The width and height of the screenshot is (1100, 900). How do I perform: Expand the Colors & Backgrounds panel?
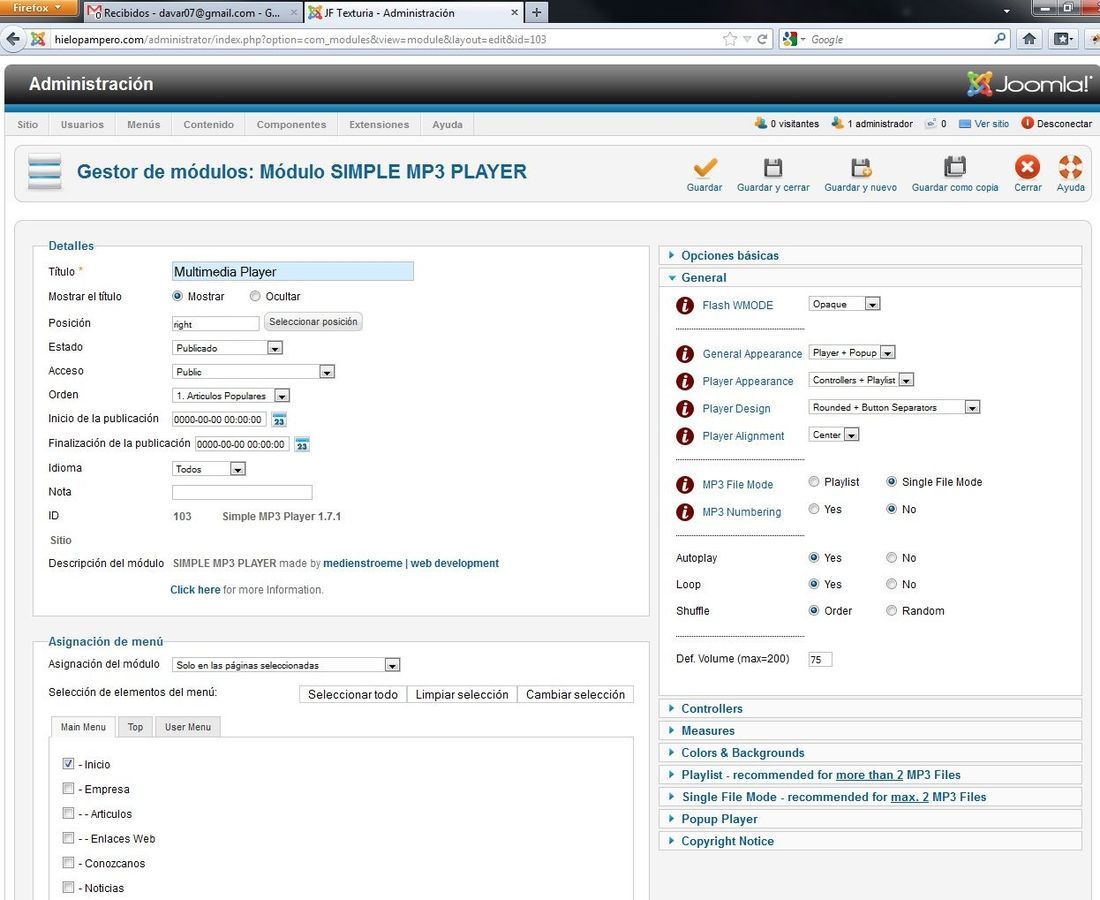point(870,753)
